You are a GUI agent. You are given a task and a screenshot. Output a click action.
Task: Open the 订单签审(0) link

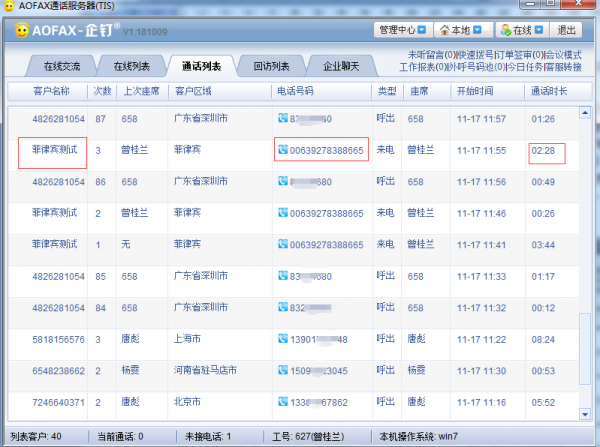(520, 55)
